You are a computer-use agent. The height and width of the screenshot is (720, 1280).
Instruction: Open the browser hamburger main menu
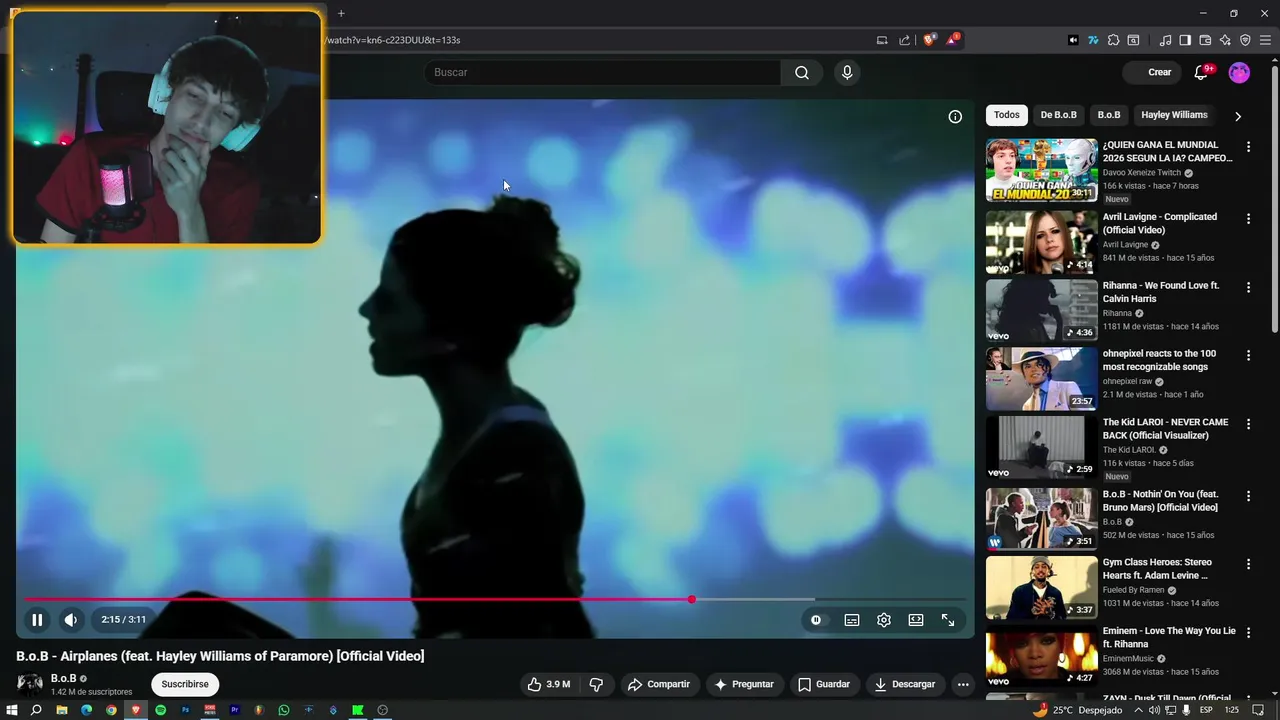pyautogui.click(x=1265, y=40)
